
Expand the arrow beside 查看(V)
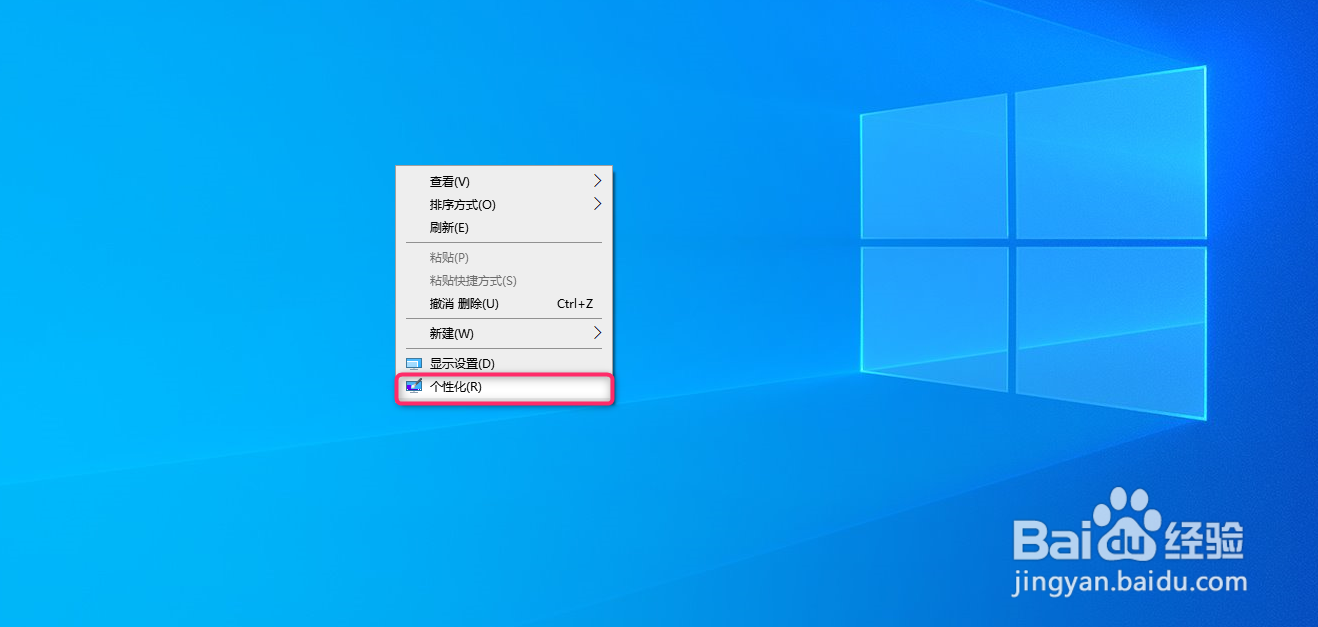tap(598, 181)
